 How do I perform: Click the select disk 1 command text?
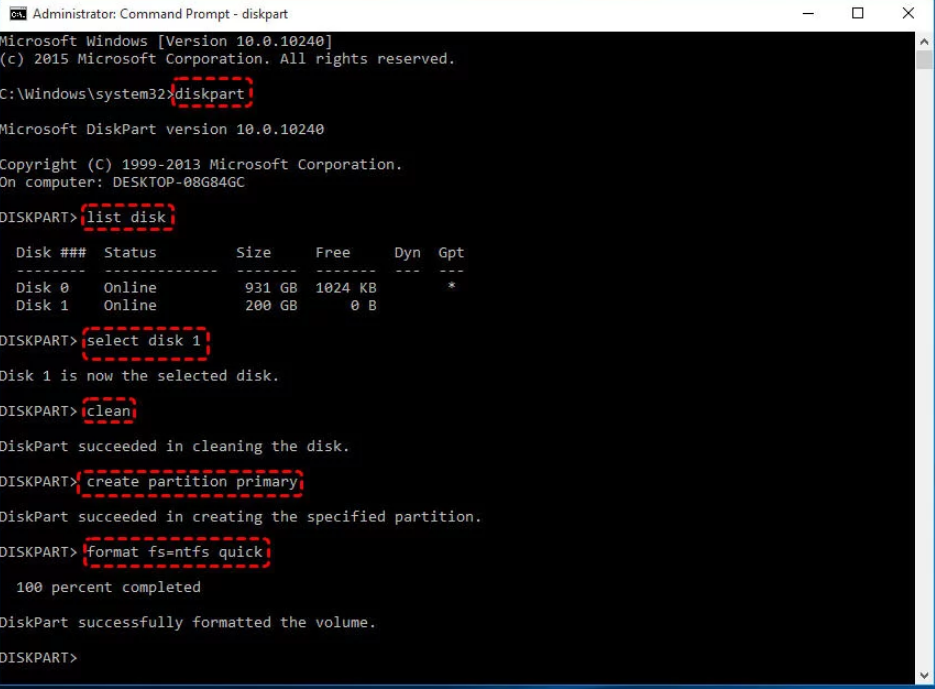point(146,341)
